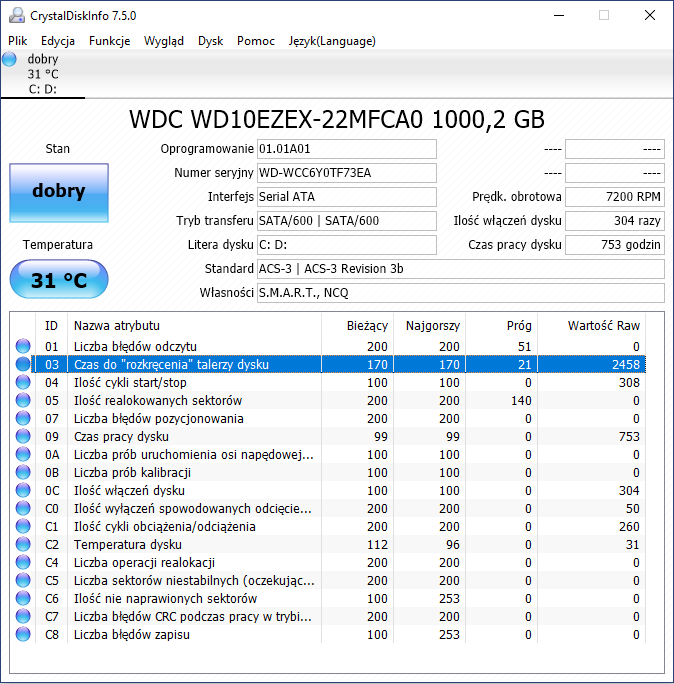Minimize the CrystalDiskInfo window
Screen dimensions: 674x684
click(x=559, y=16)
